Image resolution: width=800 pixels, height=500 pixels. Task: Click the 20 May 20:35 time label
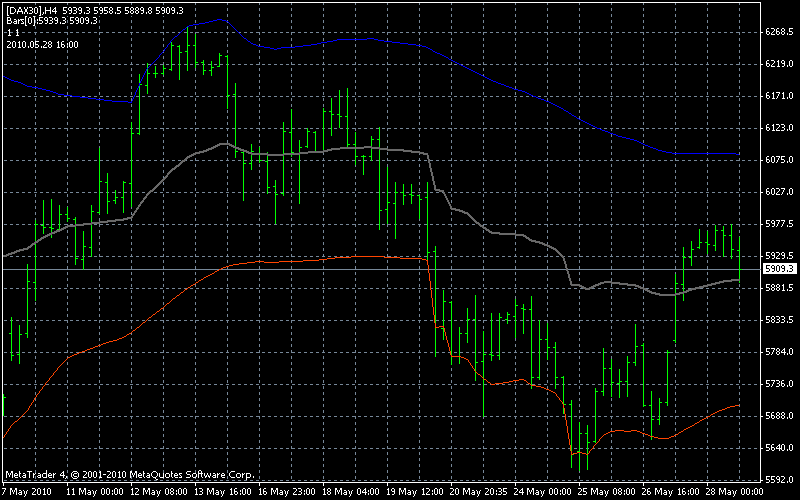[x=479, y=492]
